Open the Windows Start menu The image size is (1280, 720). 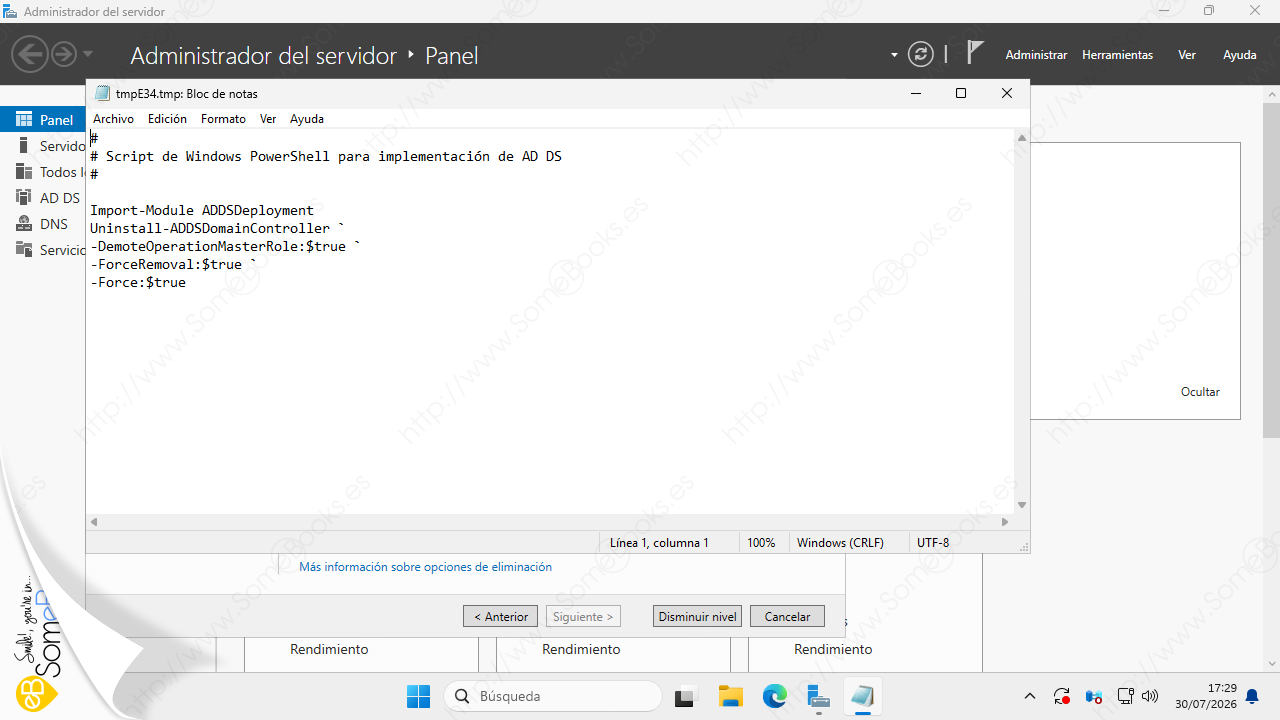[x=418, y=696]
